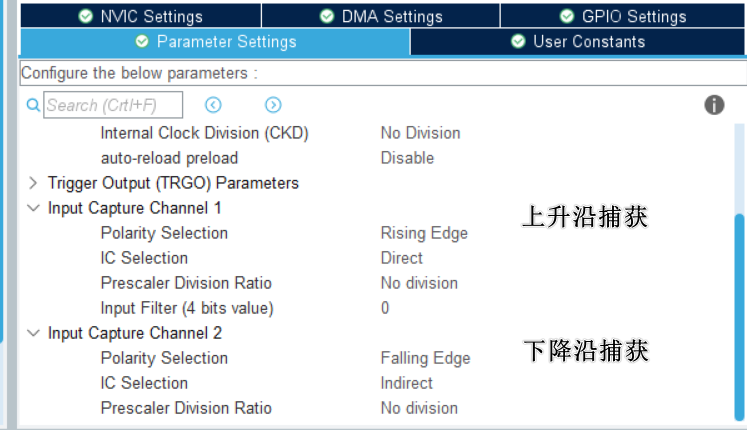Go to next search result arrow
The image size is (747, 430).
tap(273, 105)
